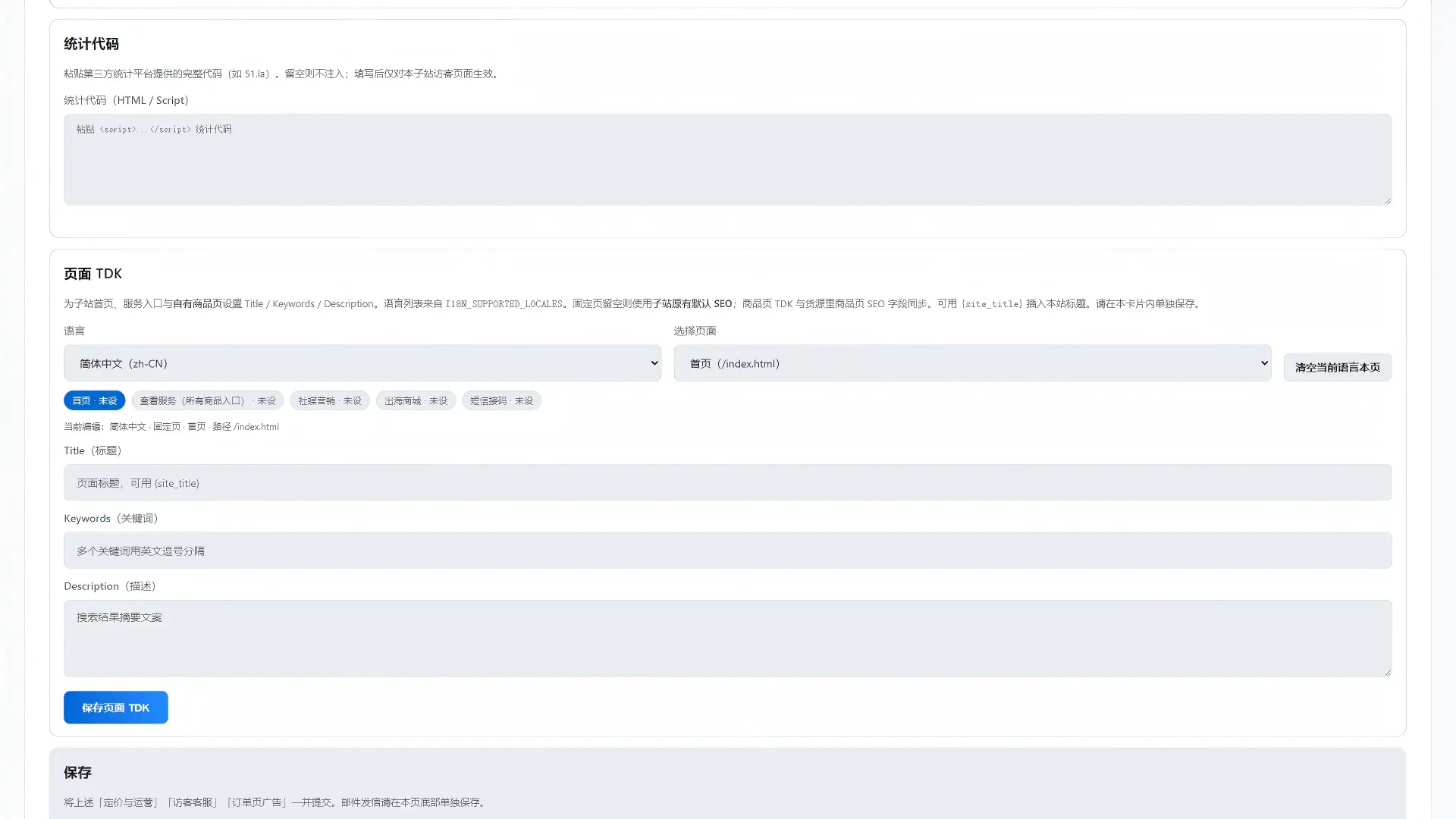Click the Description（描述）label
The image size is (1456, 819).
pos(111,586)
